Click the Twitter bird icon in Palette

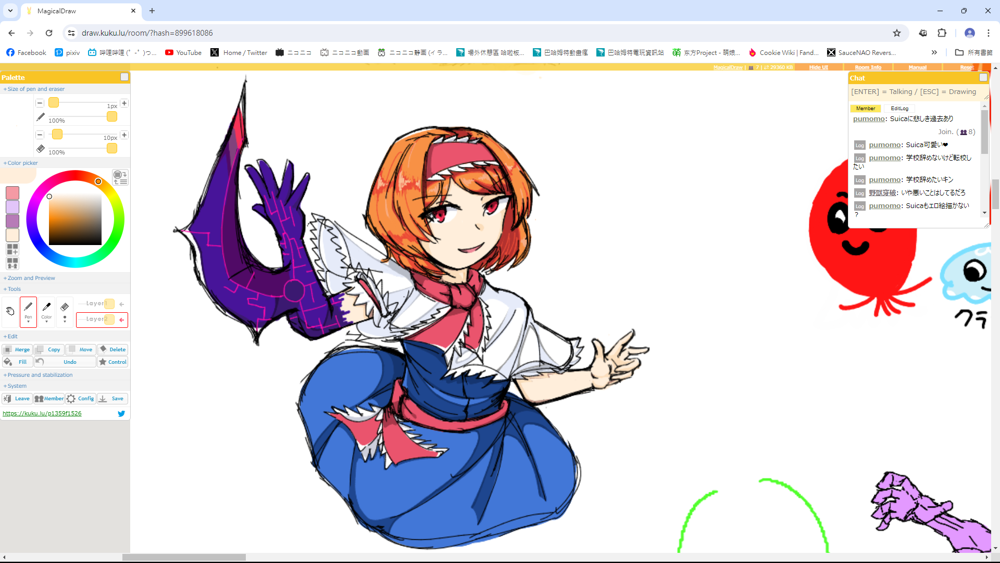tap(121, 414)
